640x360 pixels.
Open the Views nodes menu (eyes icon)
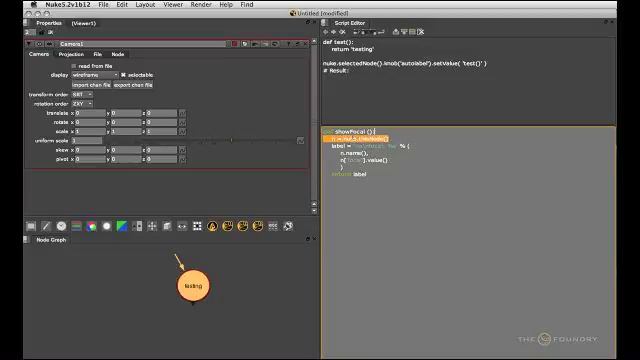182,226
